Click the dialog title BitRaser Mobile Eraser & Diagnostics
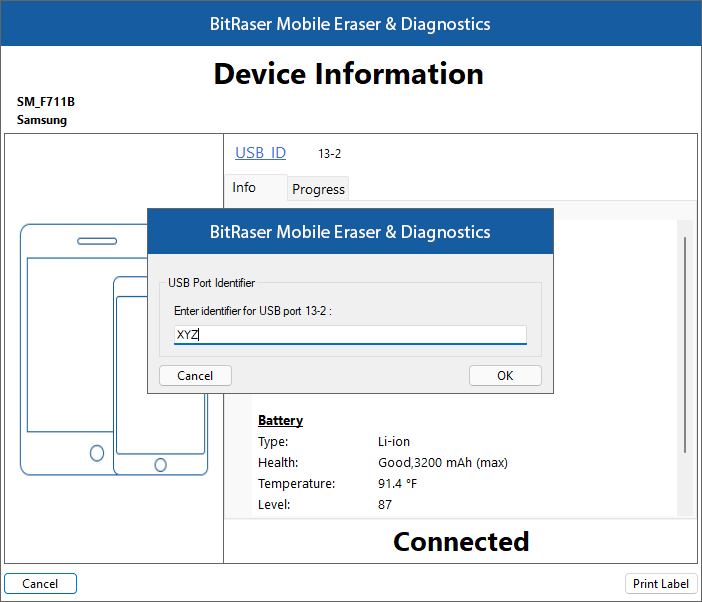Screen dimensions: 702x602 coord(350,232)
